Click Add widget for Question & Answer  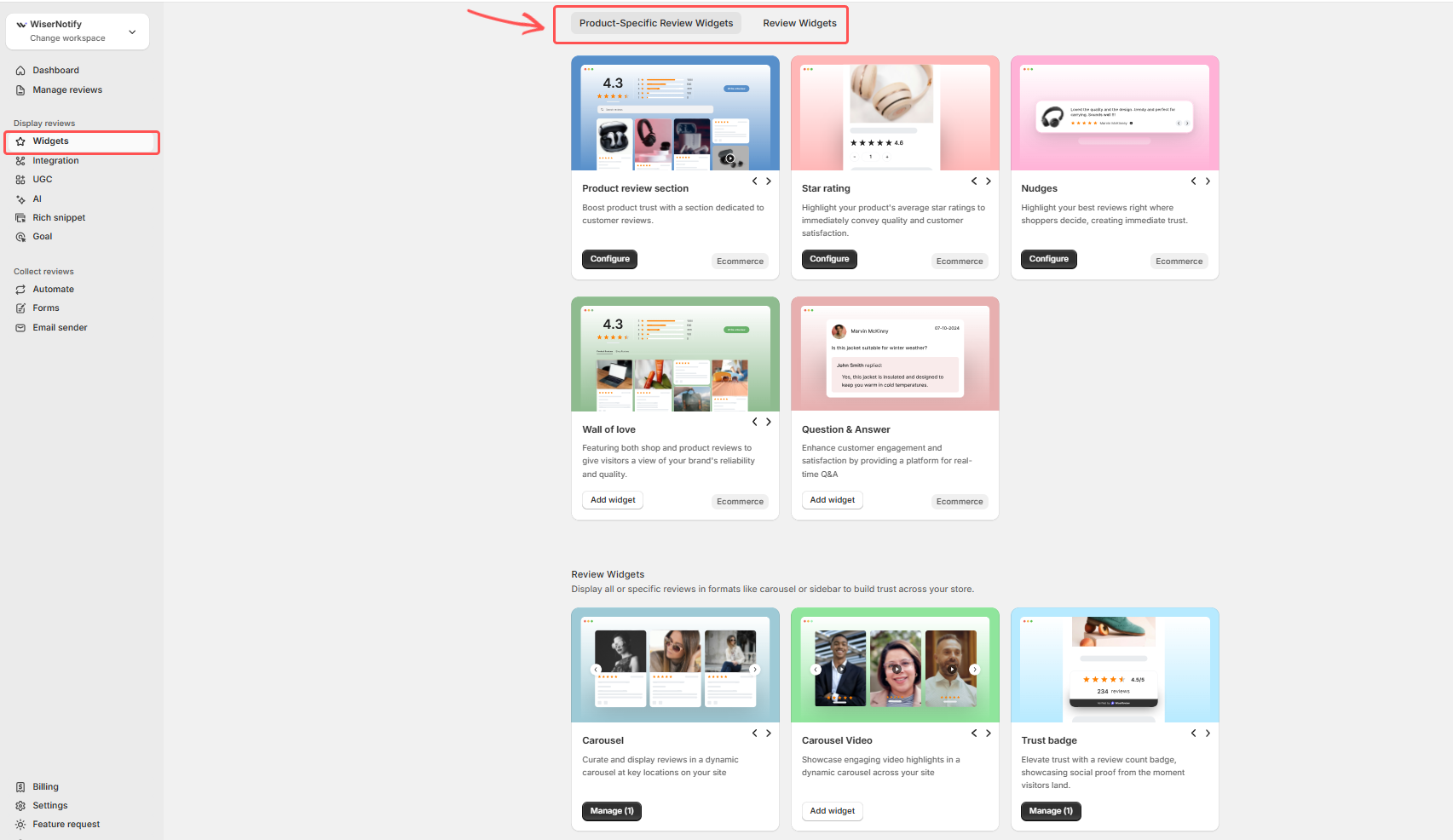tap(832, 500)
